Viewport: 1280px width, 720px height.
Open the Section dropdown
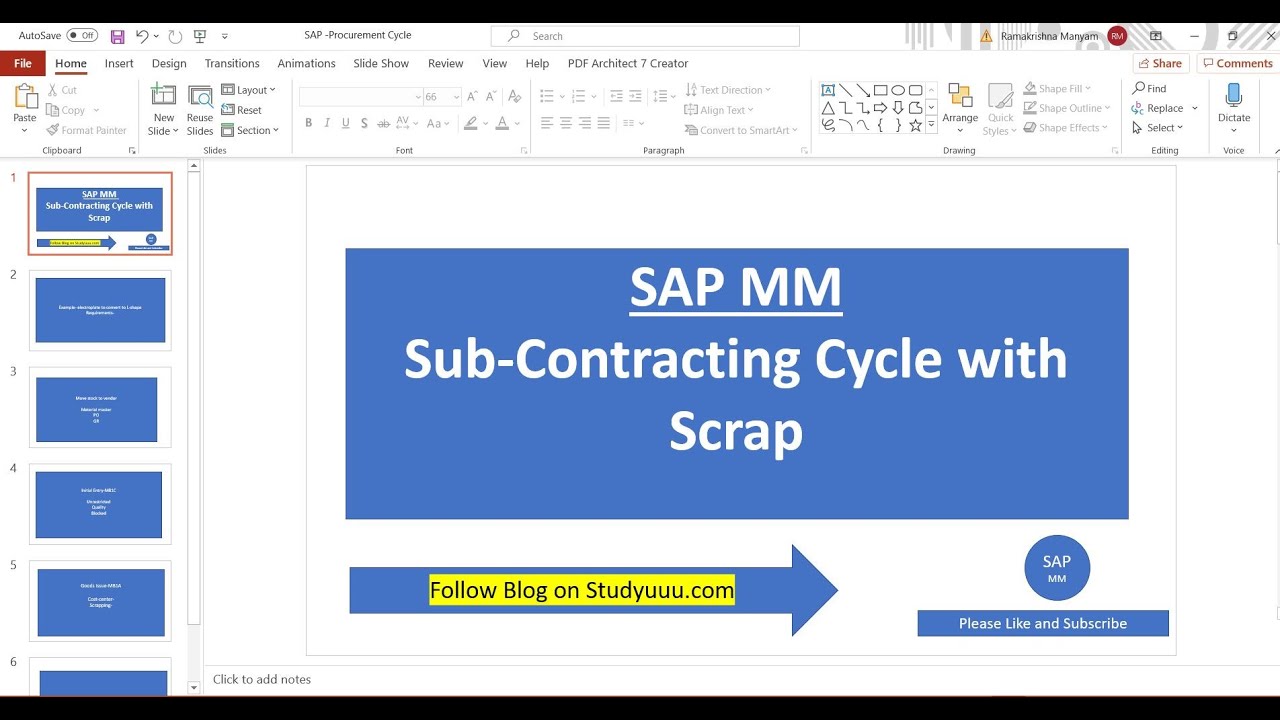point(250,130)
